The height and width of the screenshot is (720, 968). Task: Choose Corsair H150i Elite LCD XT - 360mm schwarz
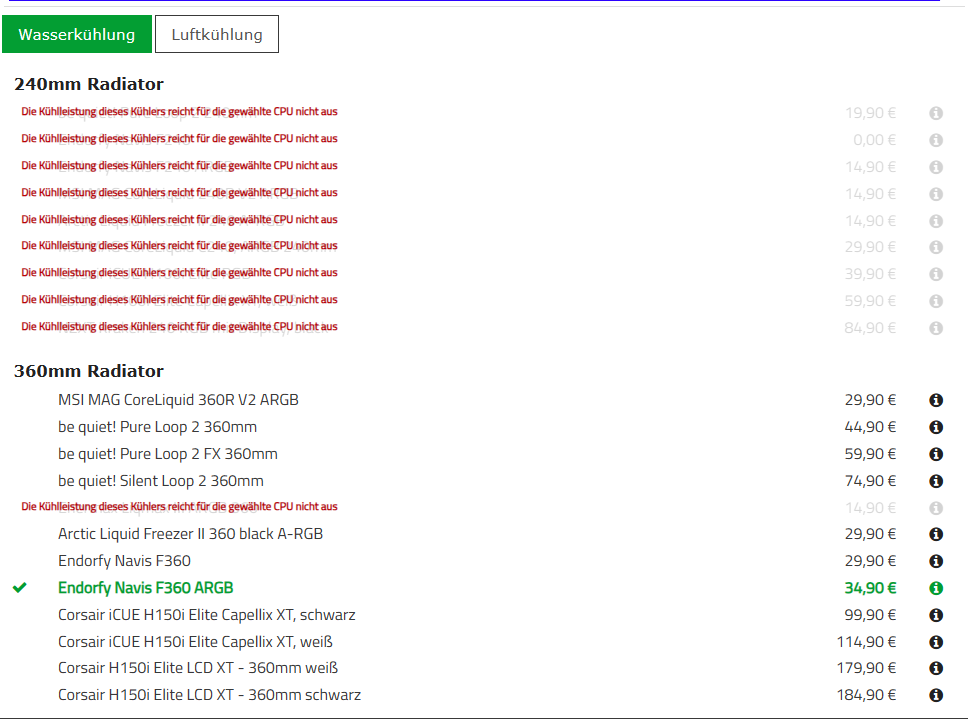point(210,695)
